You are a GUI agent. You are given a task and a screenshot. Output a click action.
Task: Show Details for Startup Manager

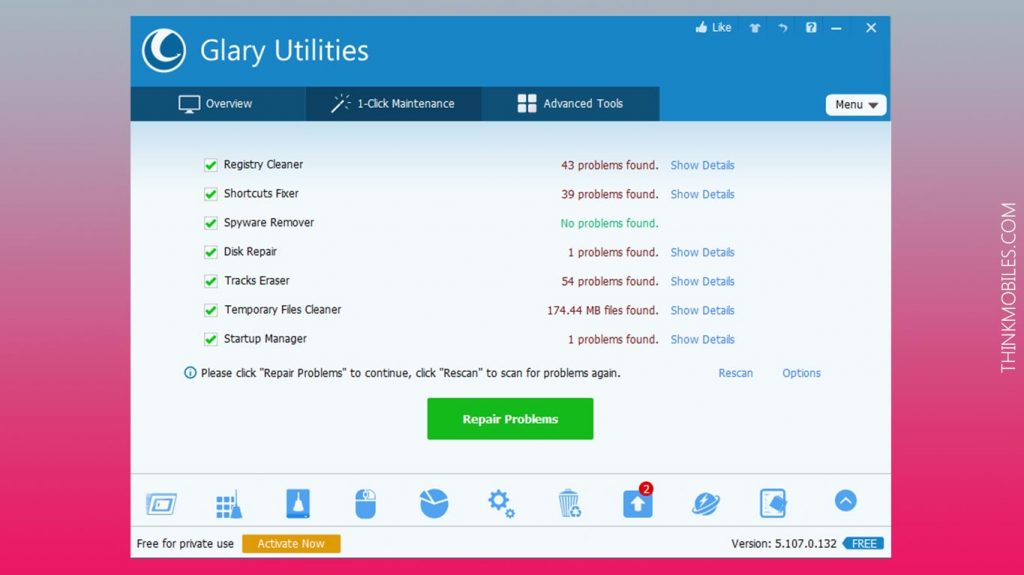(702, 339)
